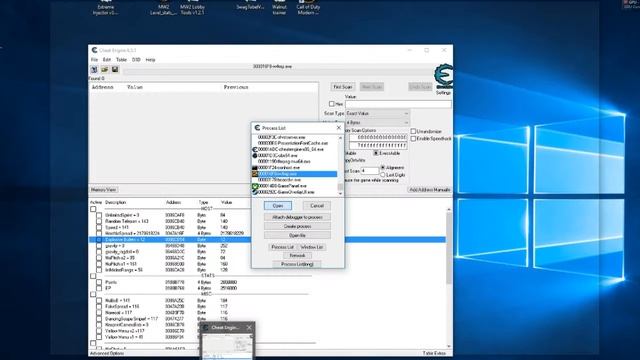Activate the Points entry checkbox

[99, 282]
